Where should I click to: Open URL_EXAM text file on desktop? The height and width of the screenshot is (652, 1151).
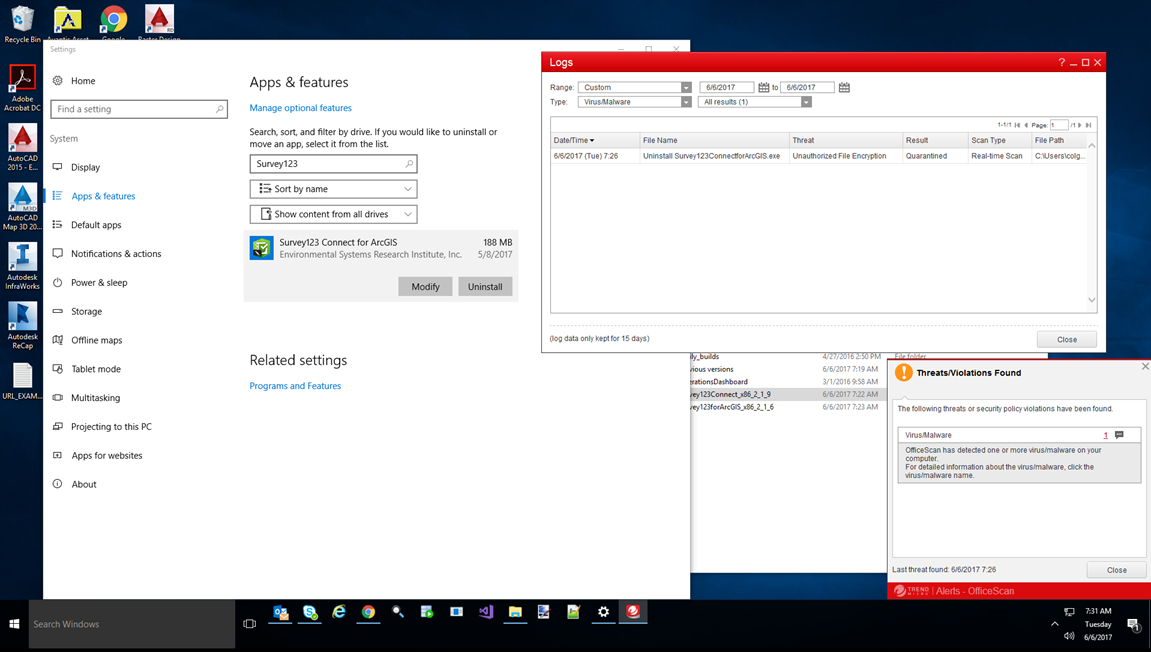(x=22, y=381)
